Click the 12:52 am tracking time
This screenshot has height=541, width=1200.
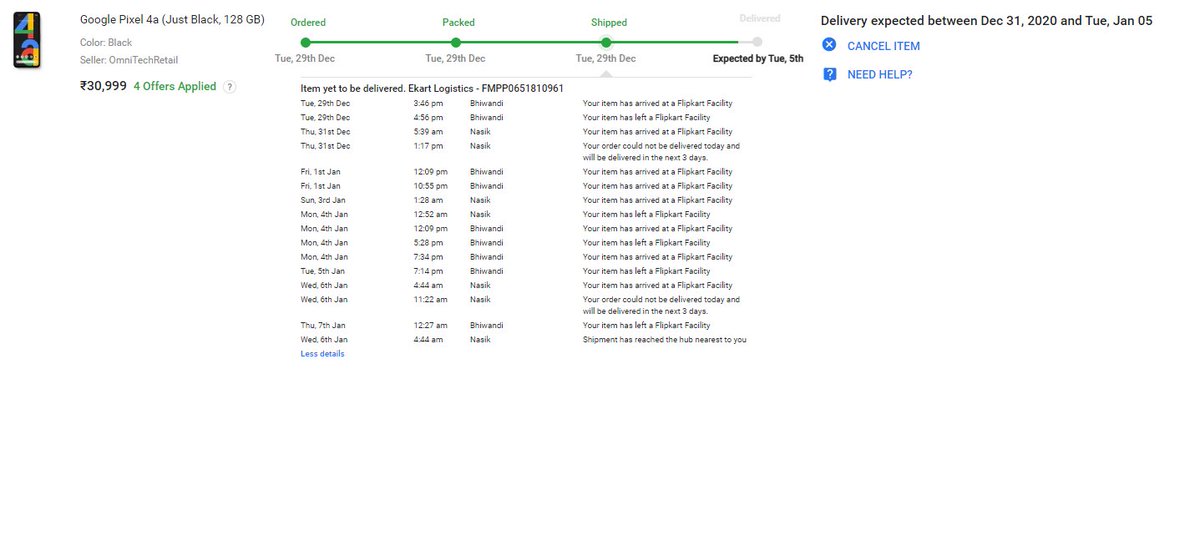pos(430,214)
